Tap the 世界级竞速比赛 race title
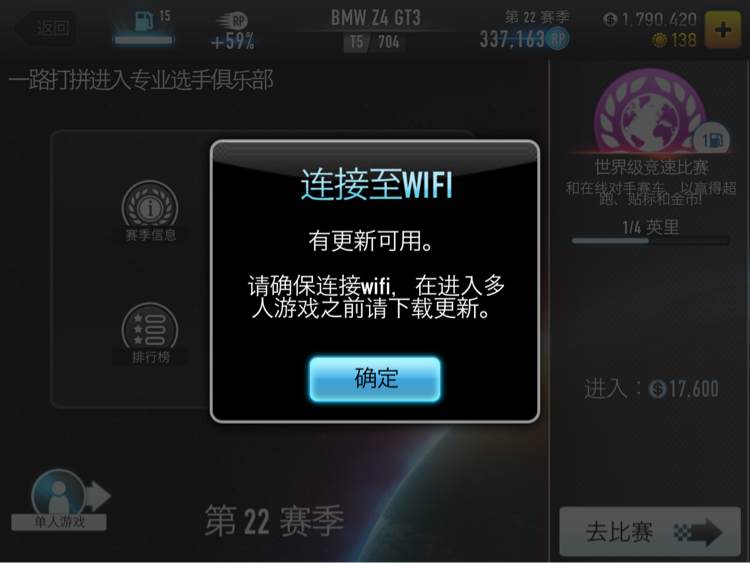This screenshot has height=563, width=750. click(x=651, y=168)
